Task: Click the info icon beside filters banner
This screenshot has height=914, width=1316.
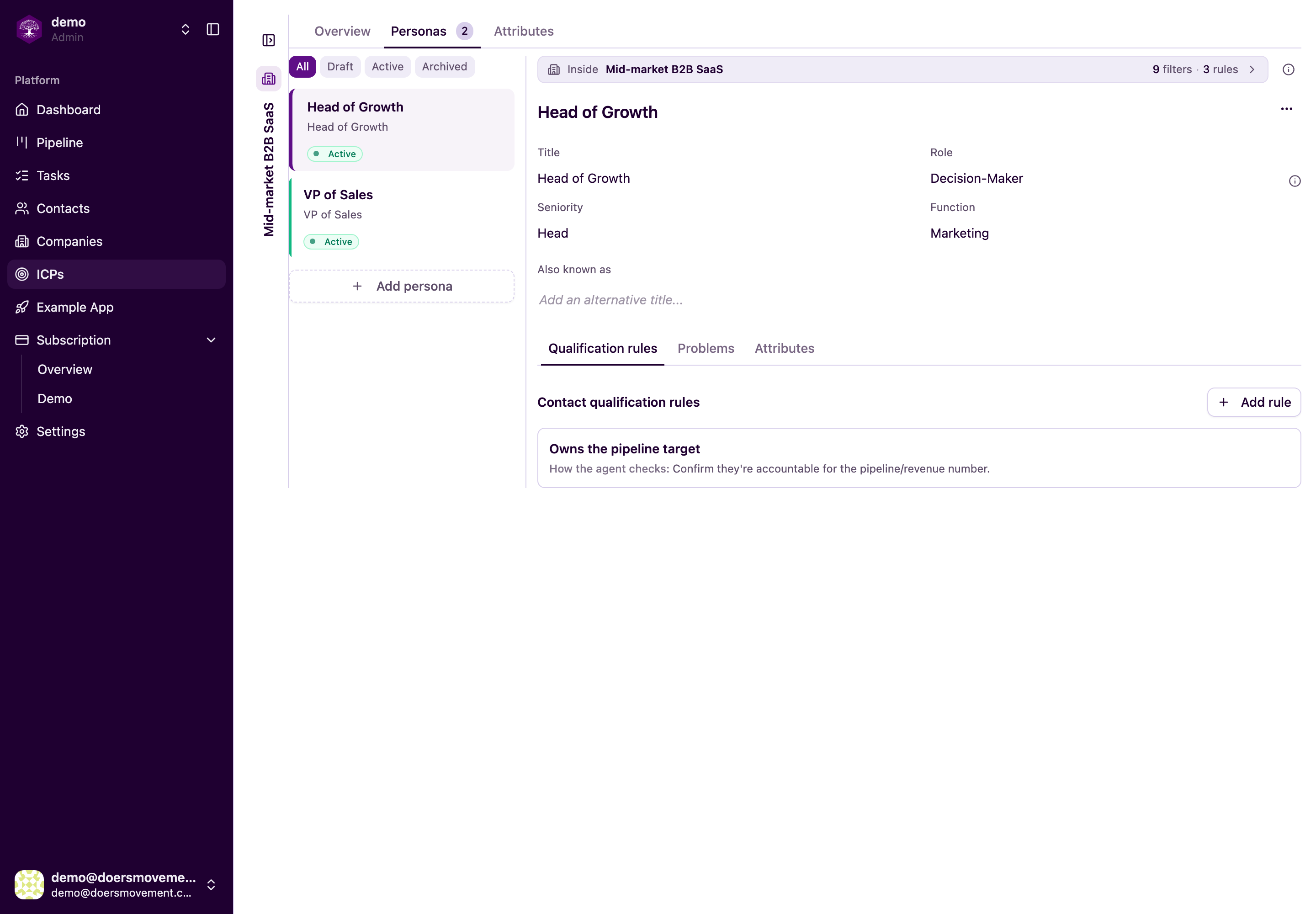Action: [x=1288, y=69]
